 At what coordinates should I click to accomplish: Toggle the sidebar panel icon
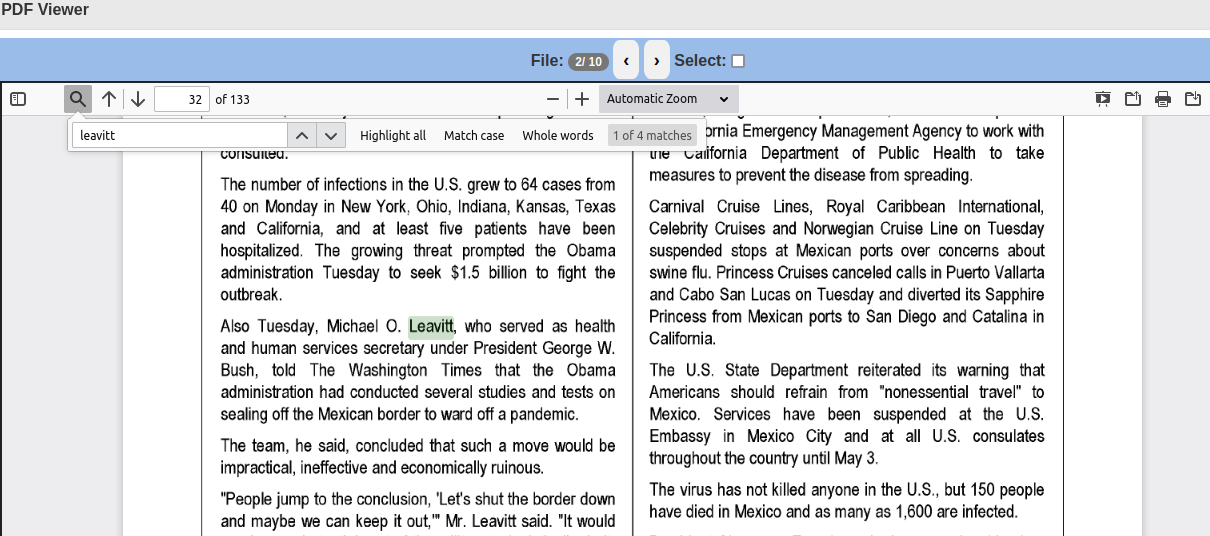click(x=18, y=99)
